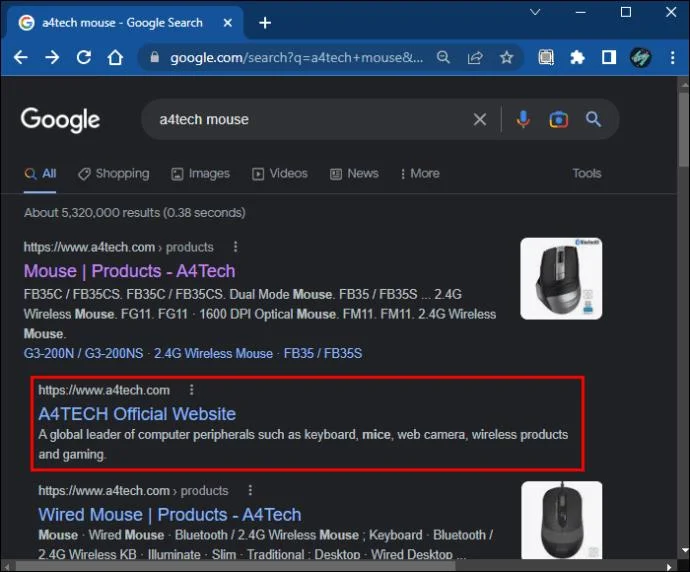The height and width of the screenshot is (572, 690).
Task: Switch to Videos results tab
Action: [x=280, y=174]
